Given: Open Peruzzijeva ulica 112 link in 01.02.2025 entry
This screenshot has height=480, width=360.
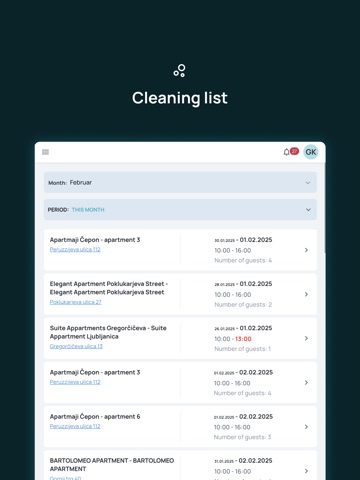Looking at the screenshot, I should pos(75,249).
